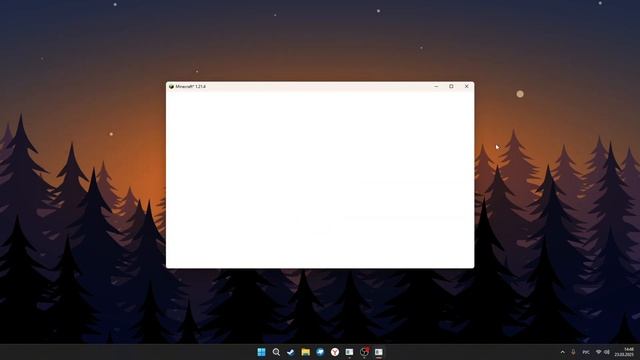Click the microphone tray icon
The image size is (640, 360).
click(x=573, y=352)
